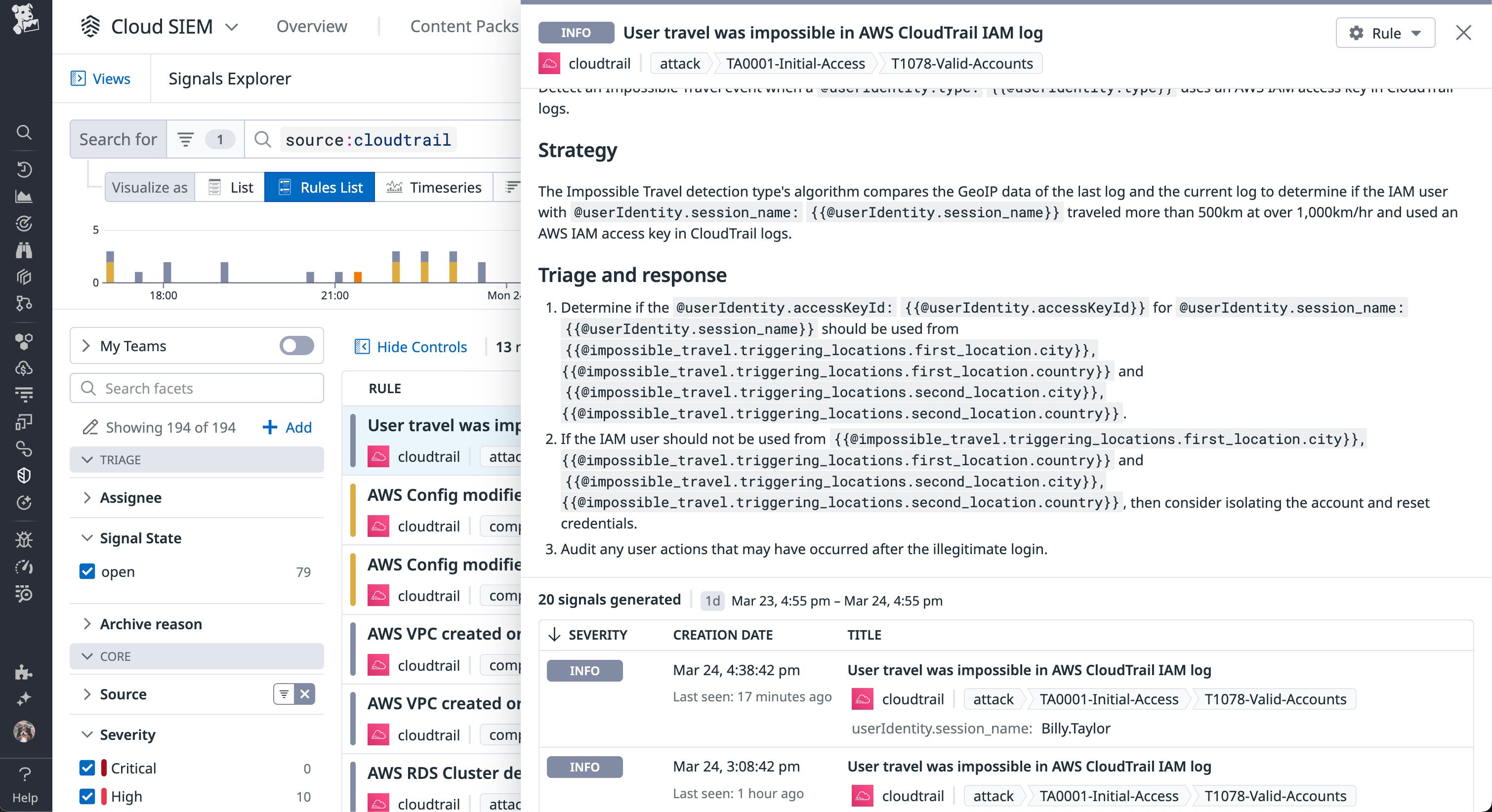
Task: Open search from the left sidebar magnifier
Action: (24, 133)
